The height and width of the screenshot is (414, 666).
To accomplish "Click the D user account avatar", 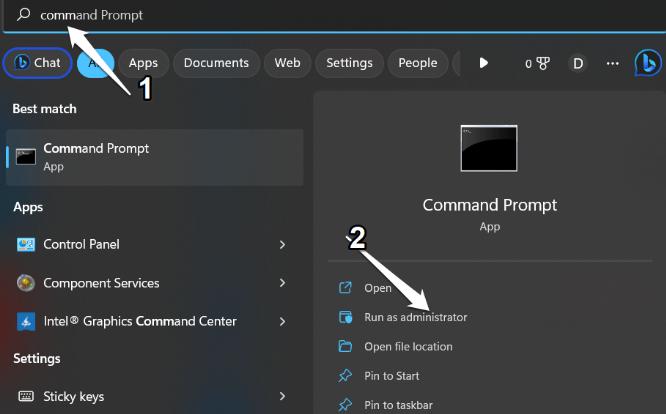I will click(577, 63).
